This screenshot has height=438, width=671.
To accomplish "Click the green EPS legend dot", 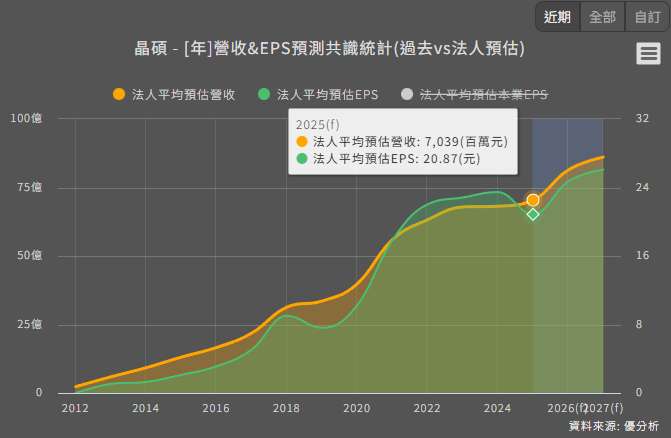I will (264, 94).
